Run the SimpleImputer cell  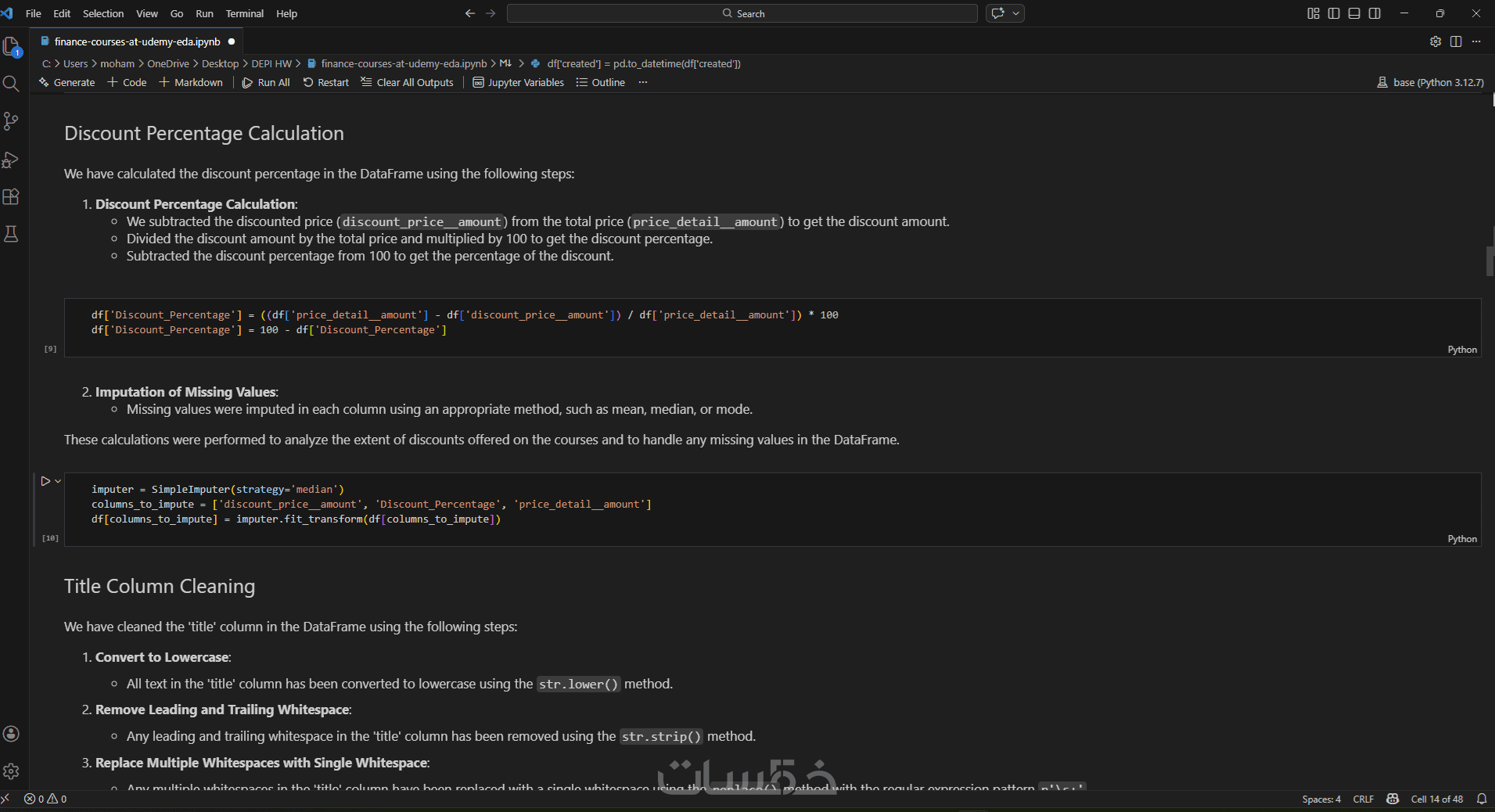point(45,481)
